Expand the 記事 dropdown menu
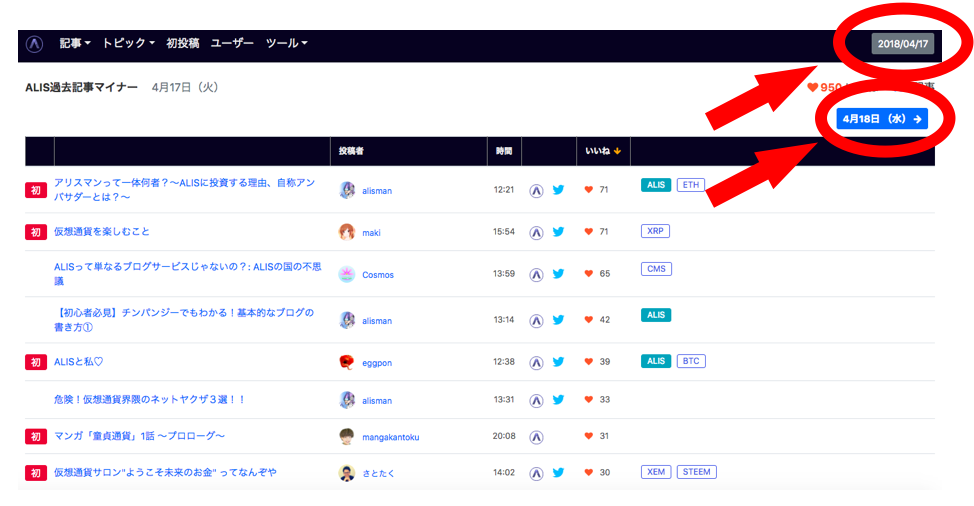This screenshot has width=974, height=506. (75, 44)
